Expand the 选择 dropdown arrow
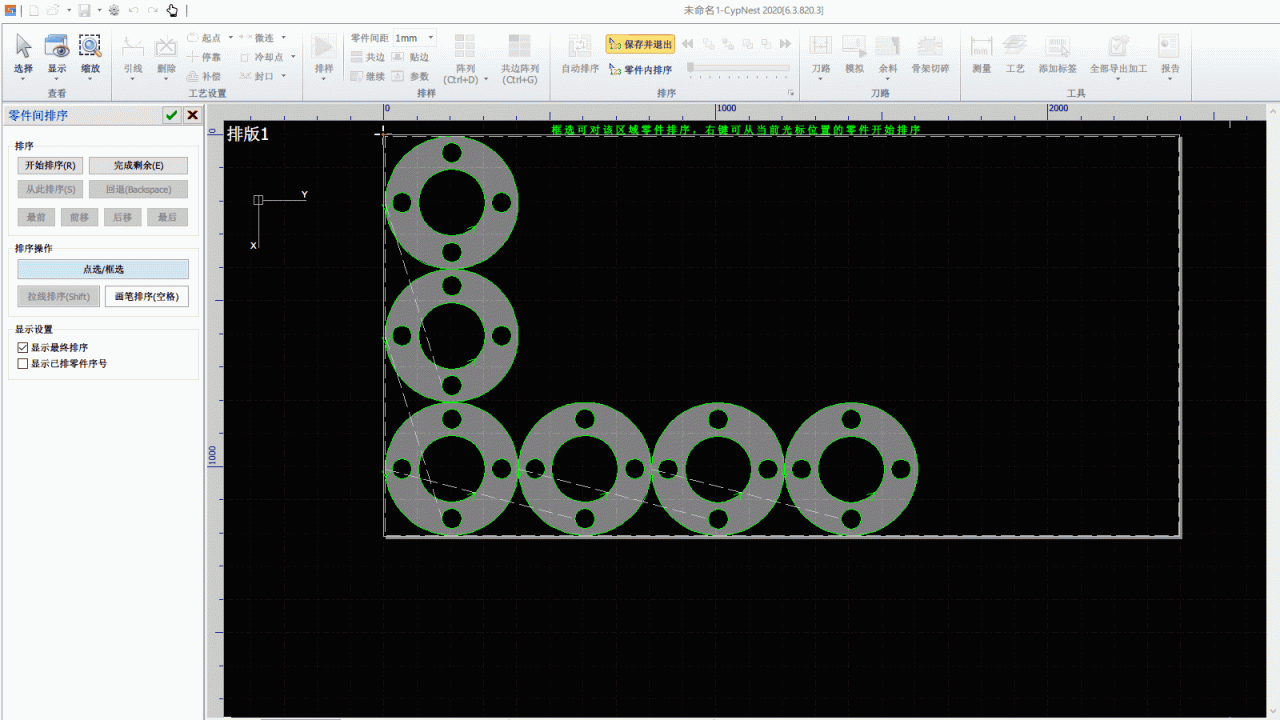Viewport: 1280px width, 720px height. (x=23, y=79)
